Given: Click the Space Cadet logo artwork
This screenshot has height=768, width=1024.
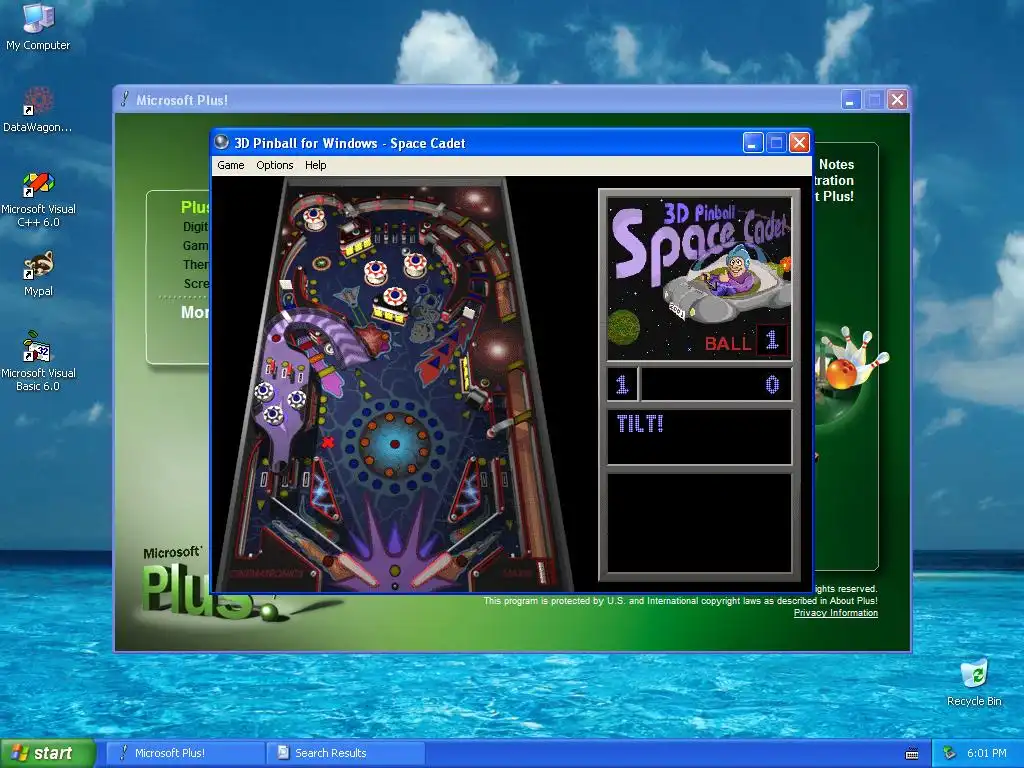Looking at the screenshot, I should point(699,279).
